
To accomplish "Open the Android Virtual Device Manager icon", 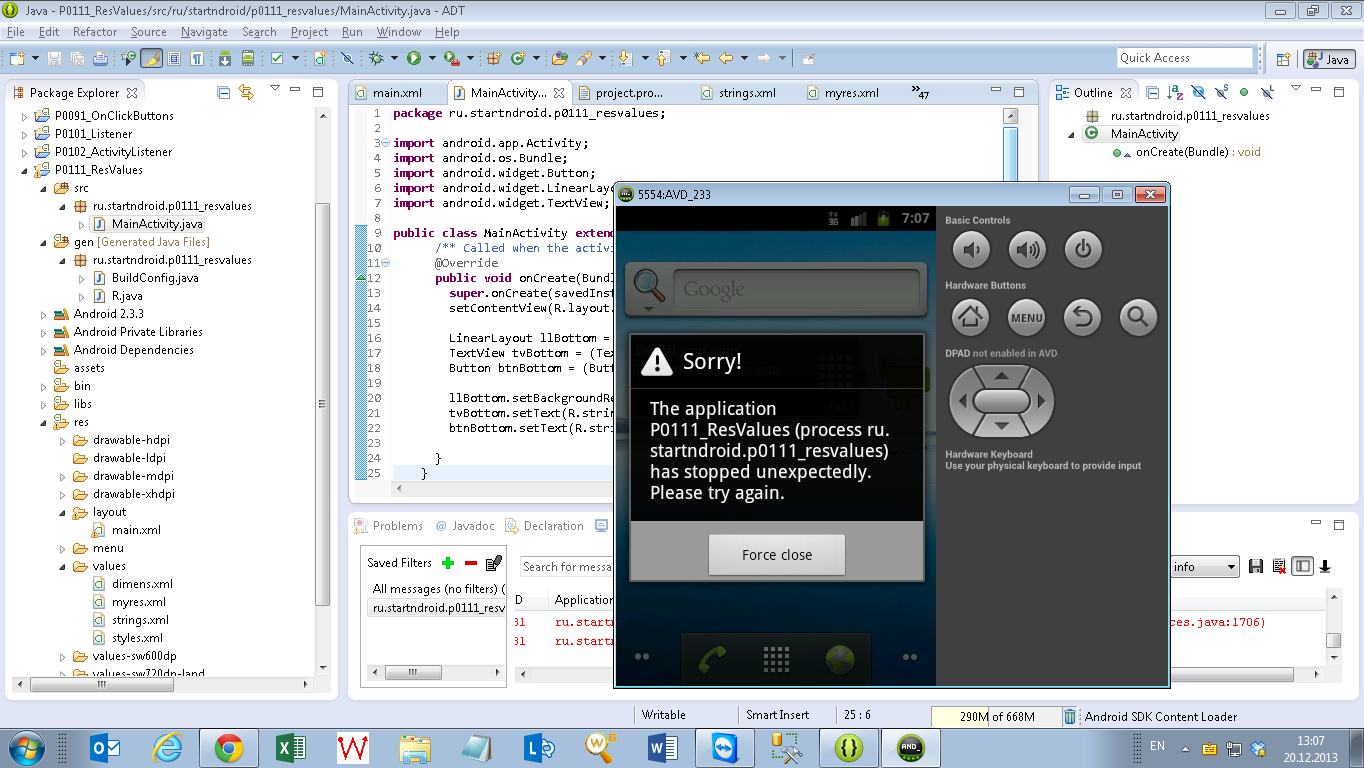I will (x=248, y=58).
